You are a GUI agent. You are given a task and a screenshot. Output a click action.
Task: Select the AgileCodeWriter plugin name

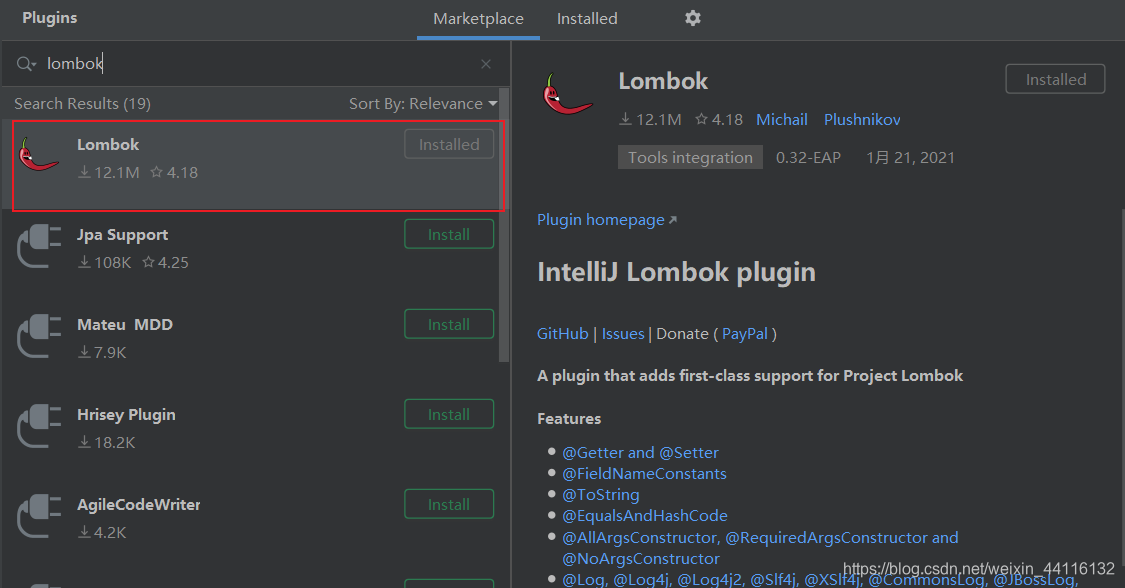click(x=138, y=505)
